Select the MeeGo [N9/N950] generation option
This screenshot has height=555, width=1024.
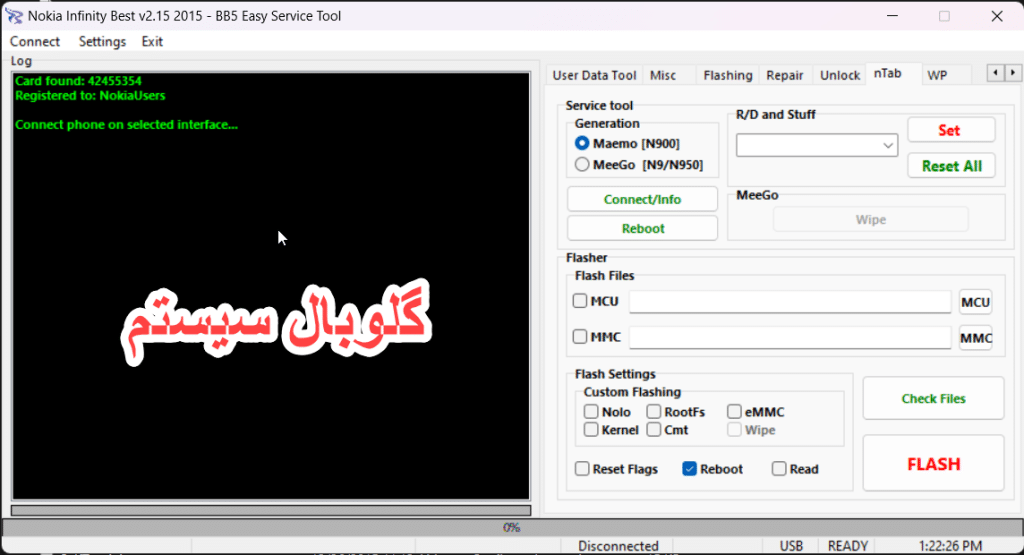(582, 165)
